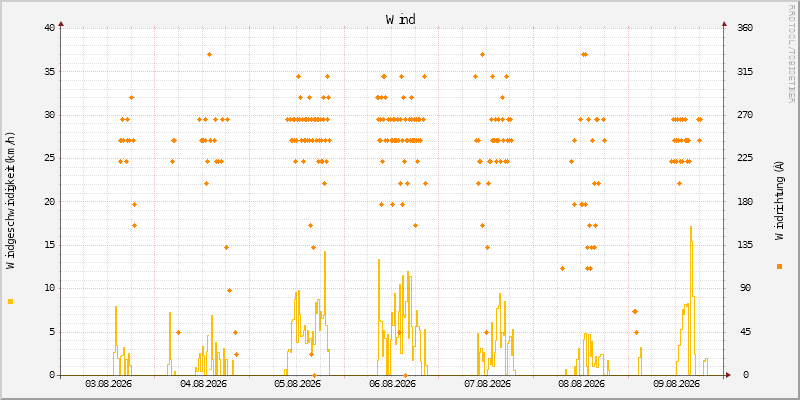Click the Windgeschwindigkeit (km/h) axis label
800x400 pixels.
11,201
